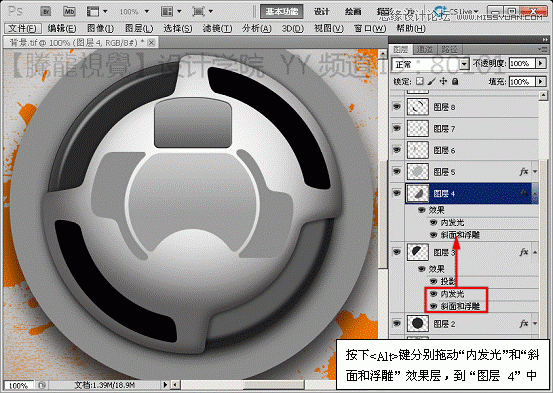Image resolution: width=553 pixels, height=393 pixels.
Task: Toggle visibility of 图层 3
Action: [x=397, y=252]
